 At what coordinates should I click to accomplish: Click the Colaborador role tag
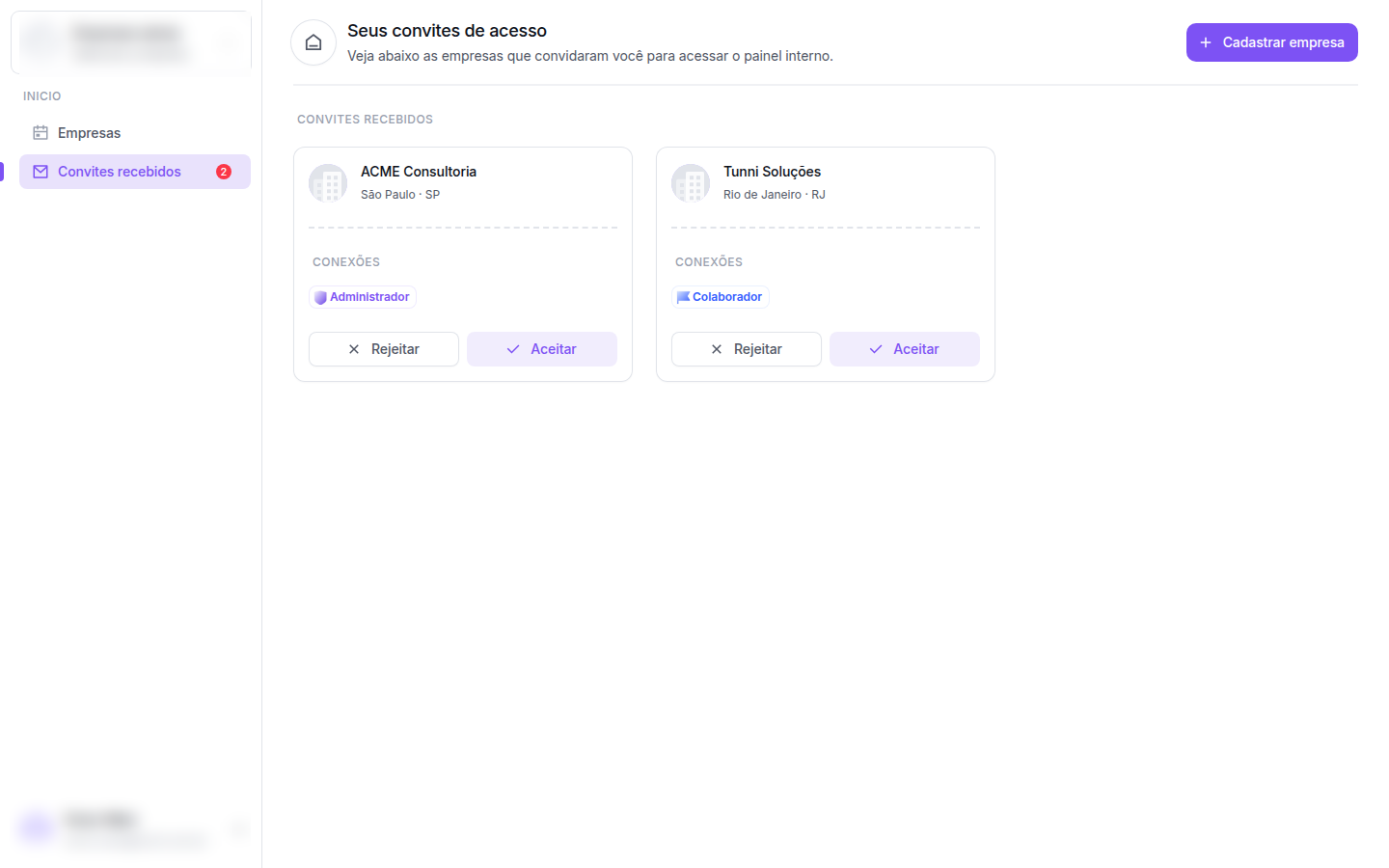tap(721, 297)
